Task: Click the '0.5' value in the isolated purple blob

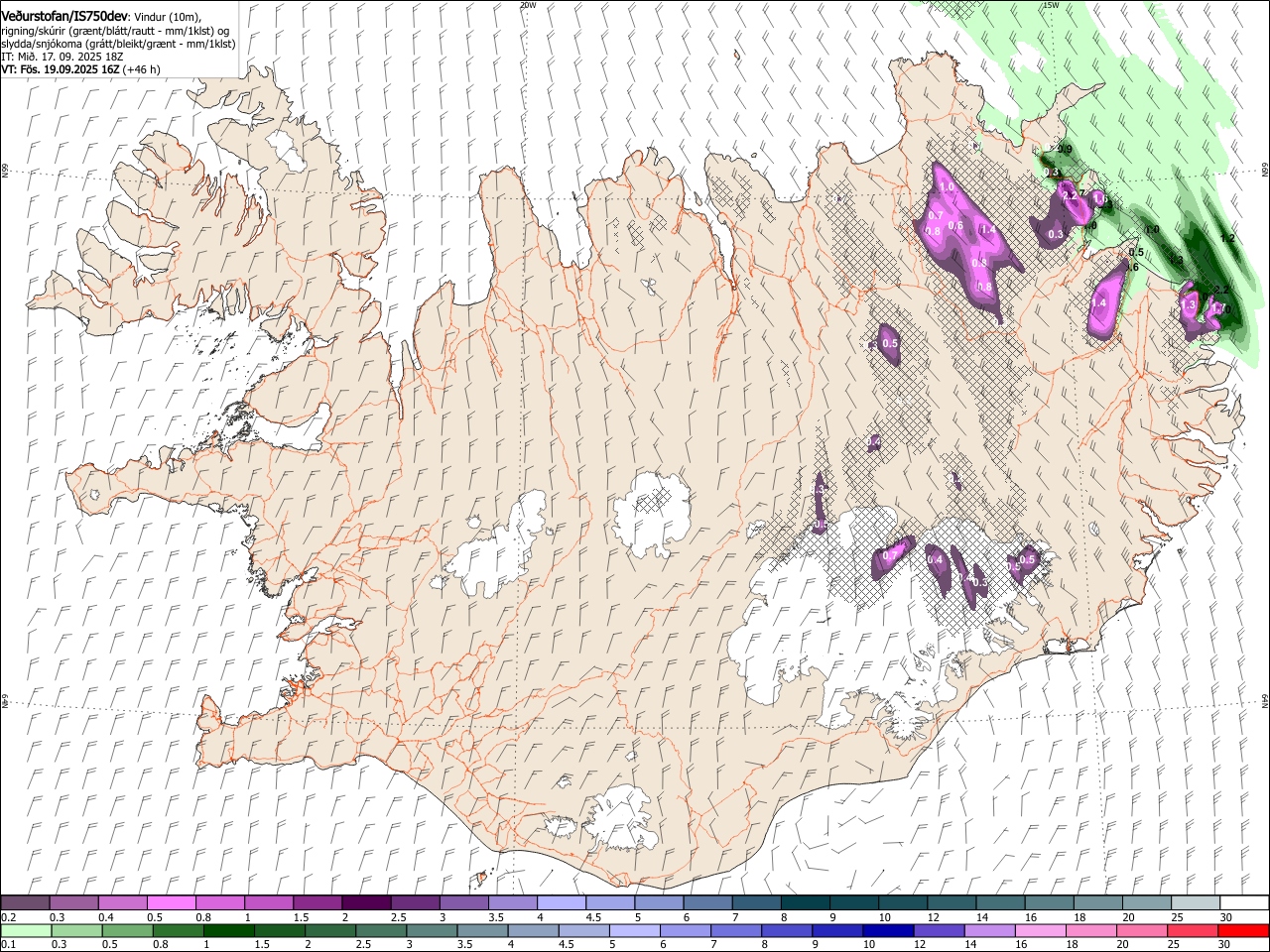Action: click(889, 344)
